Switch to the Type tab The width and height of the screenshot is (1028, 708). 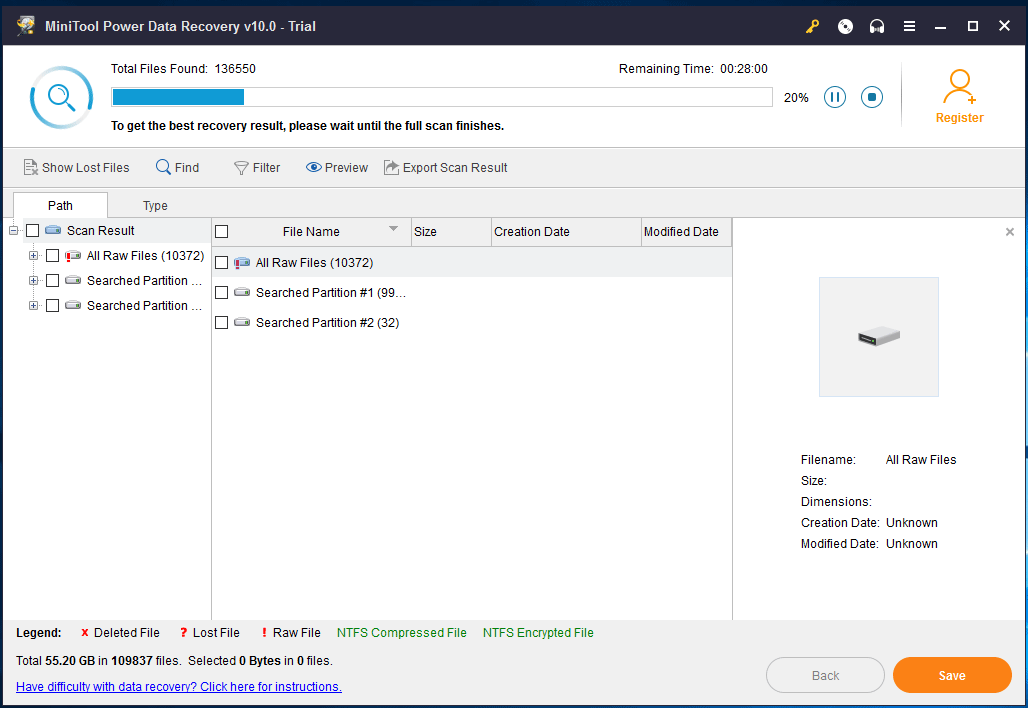155,205
